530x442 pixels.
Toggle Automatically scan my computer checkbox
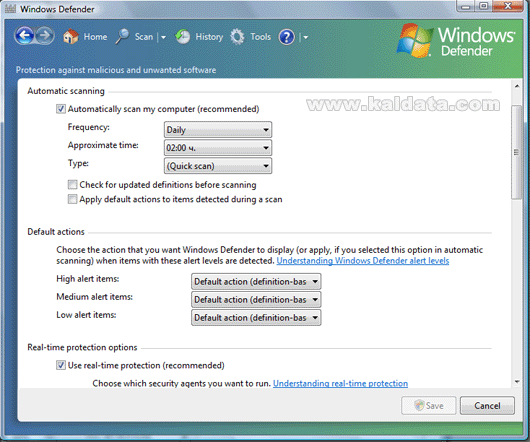tap(61, 109)
